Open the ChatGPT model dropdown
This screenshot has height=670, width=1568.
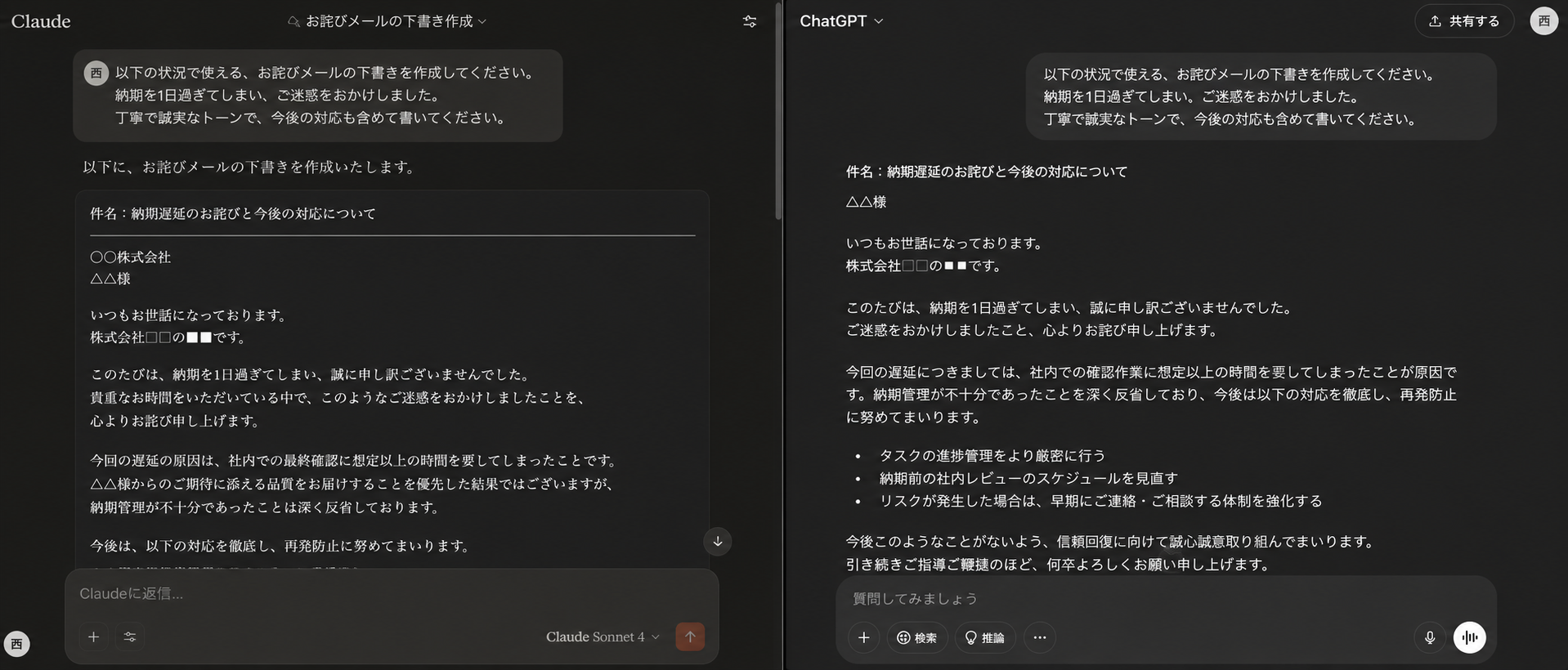click(x=841, y=21)
